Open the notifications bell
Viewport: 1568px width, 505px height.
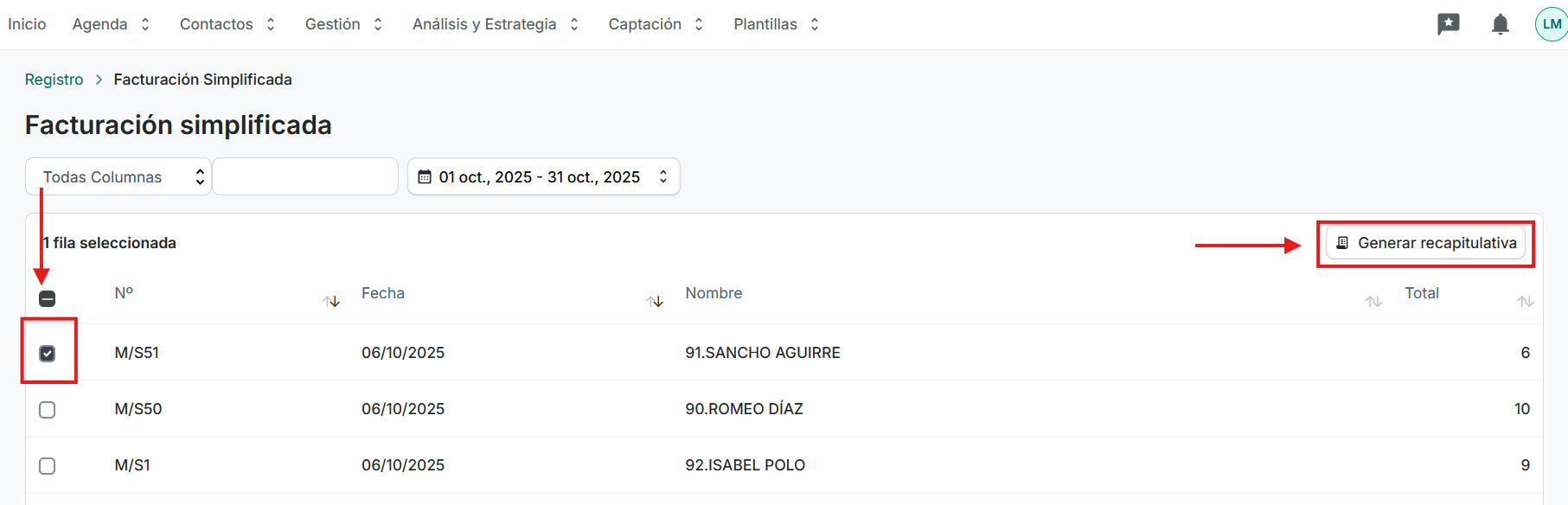point(1501,24)
